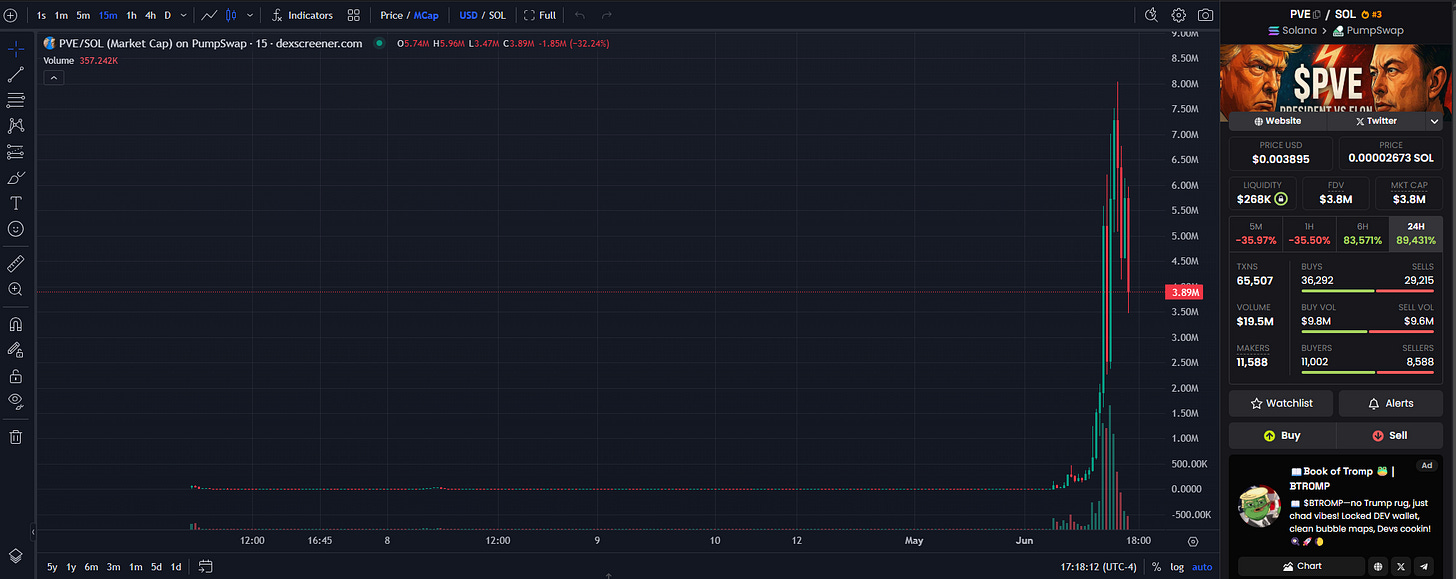1456x579 pixels.
Task: Switch chart to MCap mode
Action: coord(426,15)
